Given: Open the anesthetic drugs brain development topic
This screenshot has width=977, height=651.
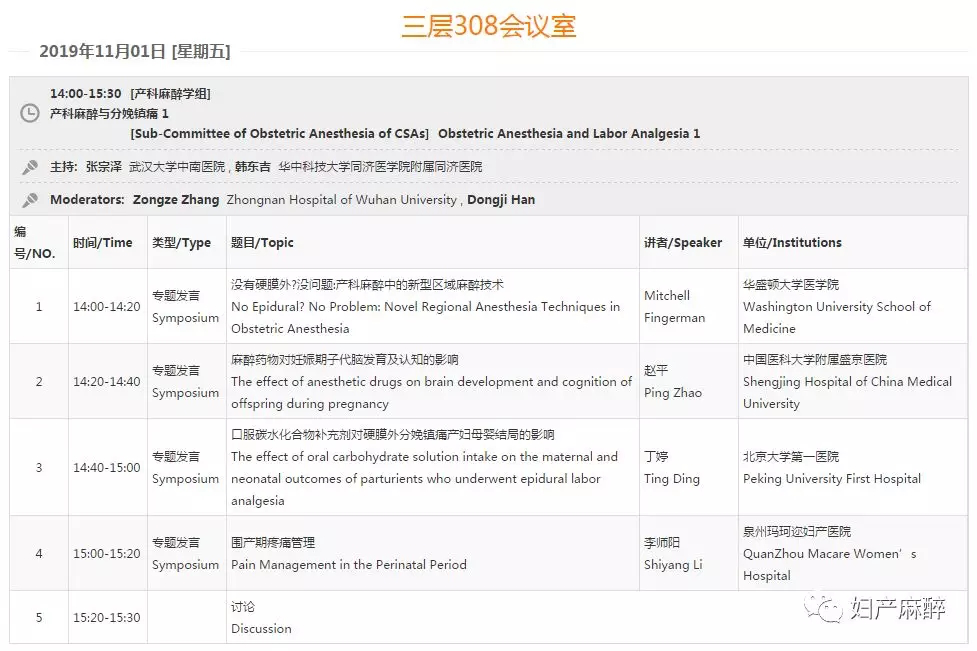Looking at the screenshot, I should point(431,381).
